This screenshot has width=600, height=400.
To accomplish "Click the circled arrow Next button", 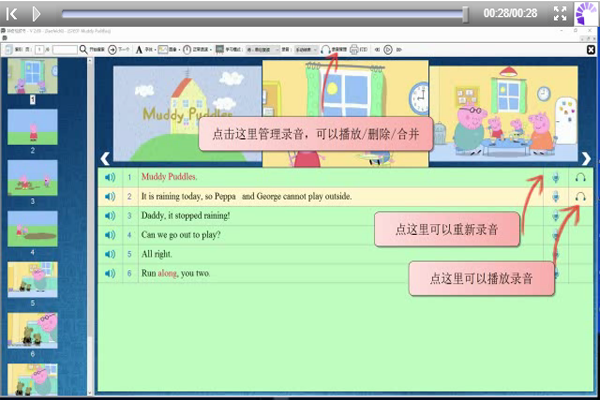I will point(112,50).
